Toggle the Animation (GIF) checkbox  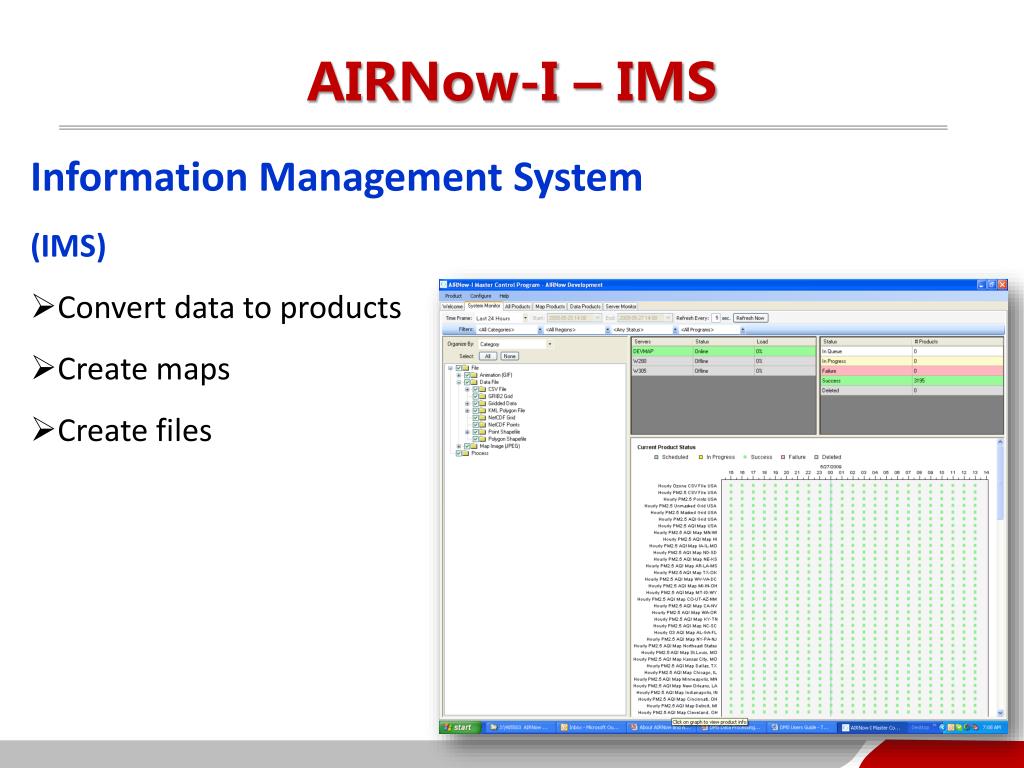[468, 375]
